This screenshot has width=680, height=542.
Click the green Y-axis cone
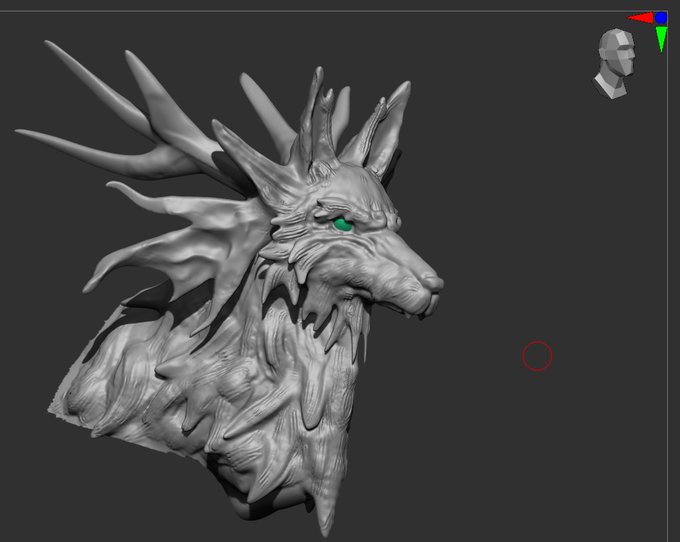coord(661,39)
